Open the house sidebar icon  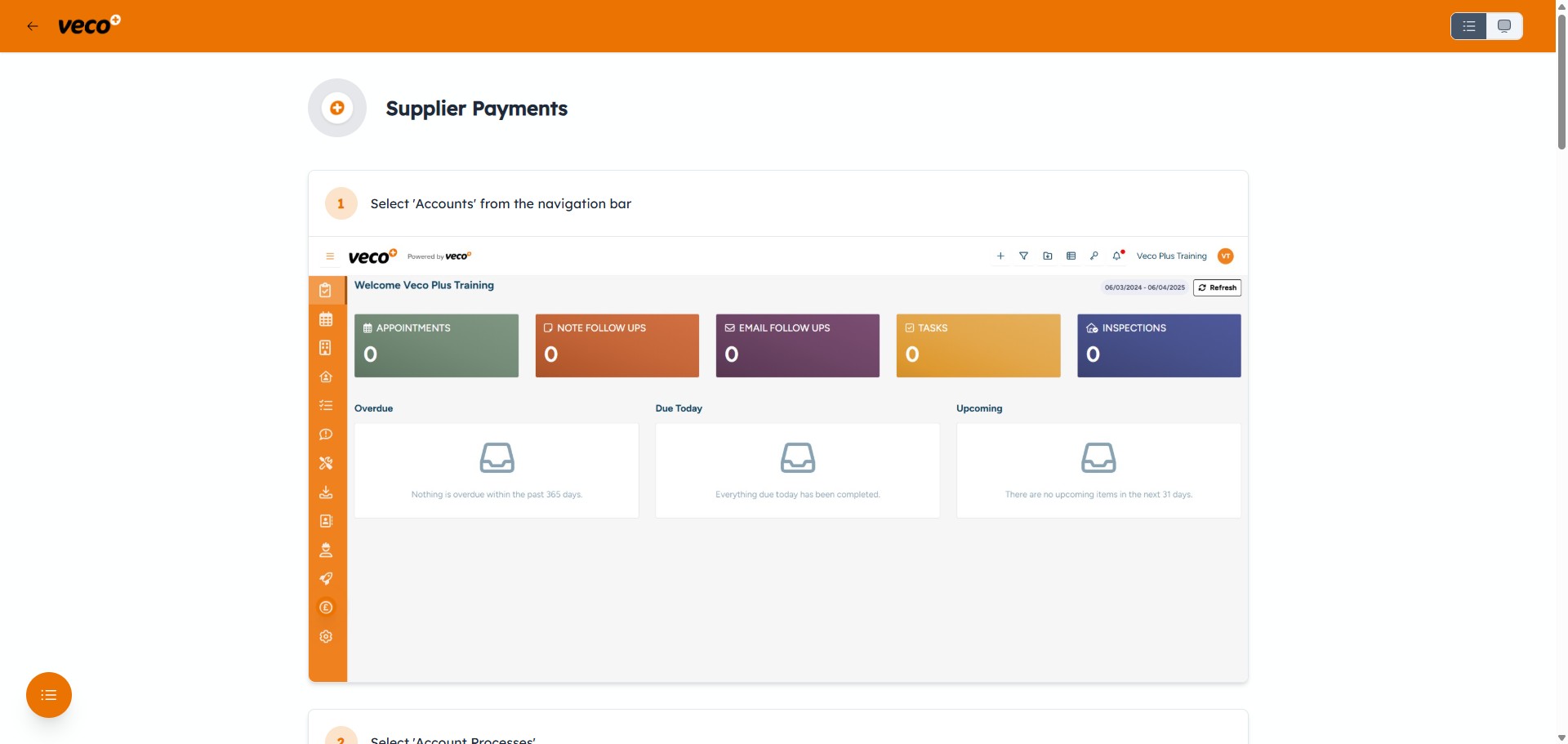click(x=326, y=376)
